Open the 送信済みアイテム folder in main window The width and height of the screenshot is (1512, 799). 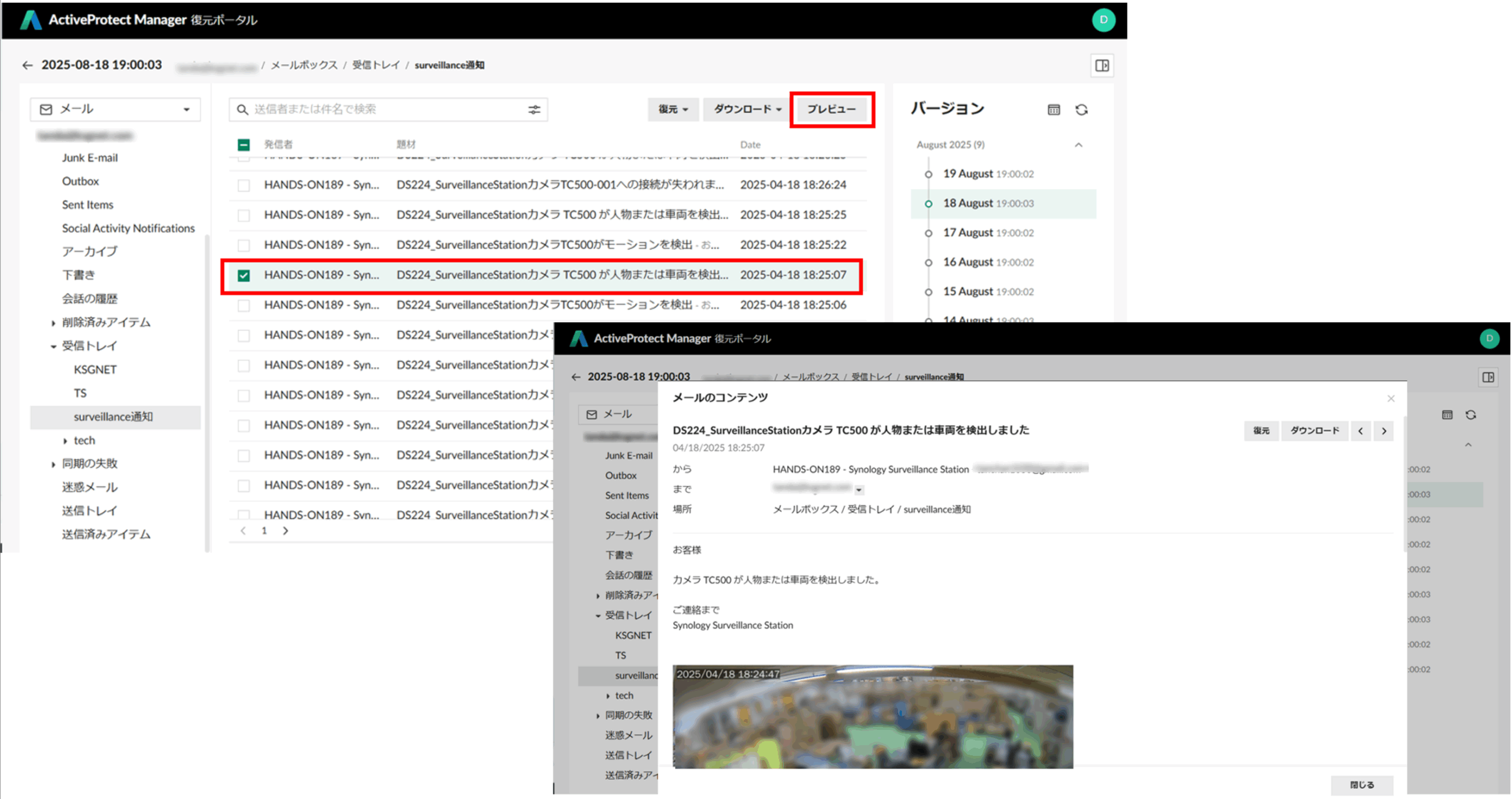[x=106, y=534]
